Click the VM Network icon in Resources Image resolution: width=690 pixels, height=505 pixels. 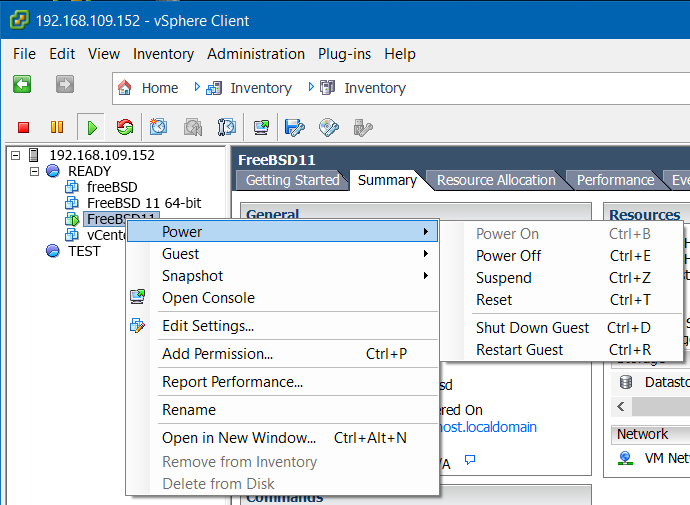(x=625, y=458)
